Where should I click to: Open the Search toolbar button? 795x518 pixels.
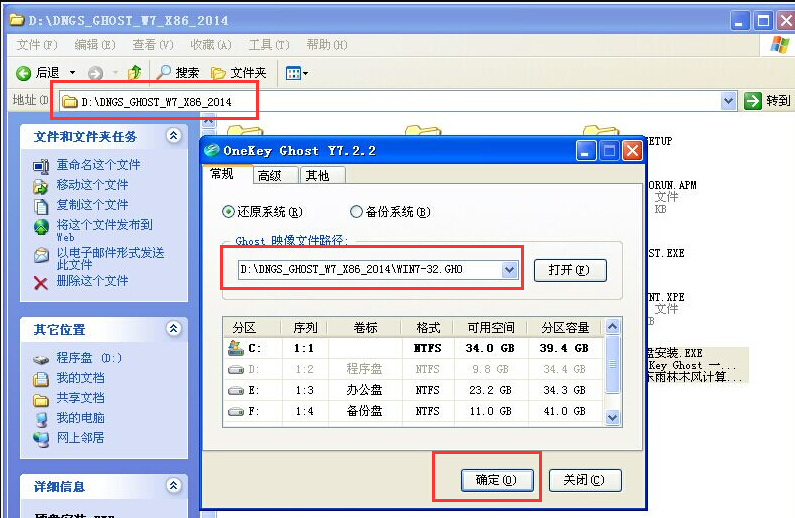coord(177,73)
